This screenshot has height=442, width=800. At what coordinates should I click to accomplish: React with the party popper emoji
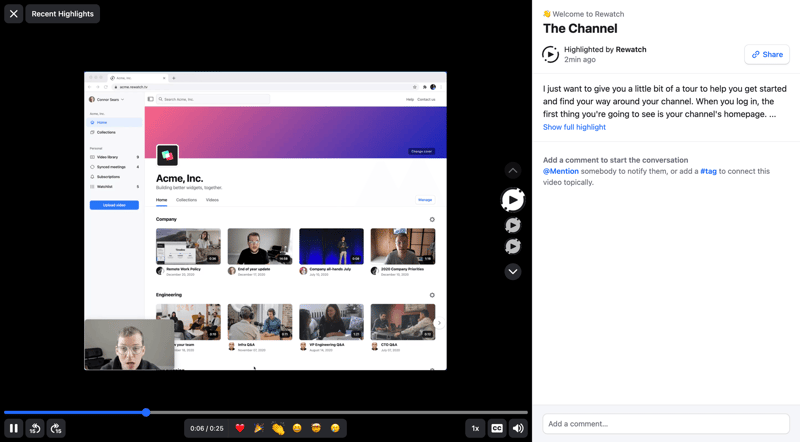tap(259, 428)
